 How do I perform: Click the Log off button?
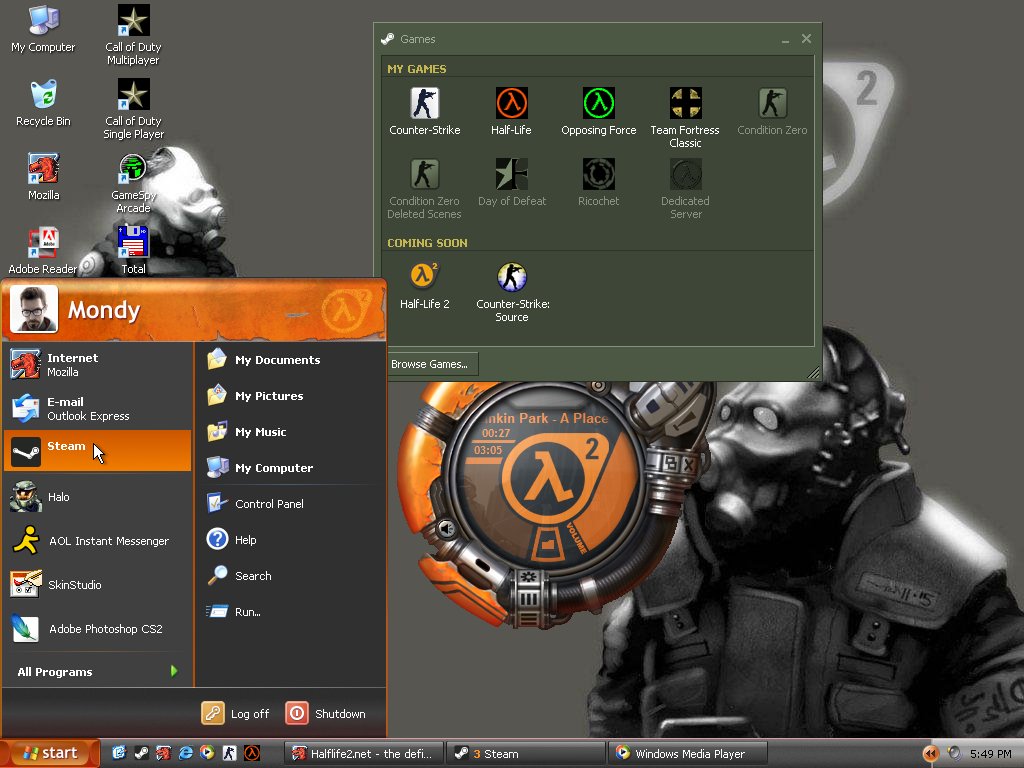236,713
